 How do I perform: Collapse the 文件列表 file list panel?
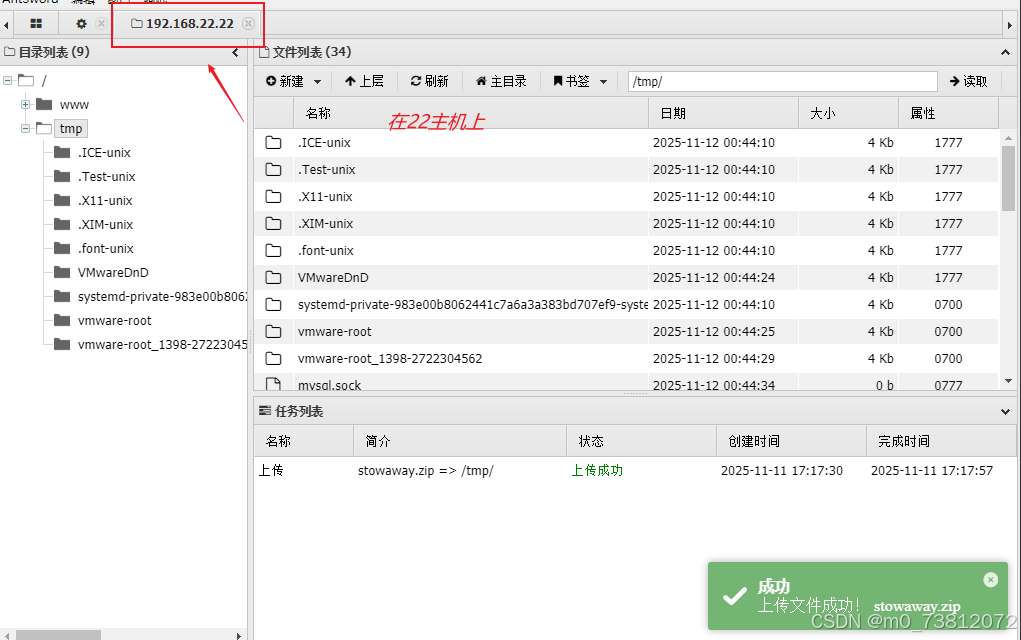pos(1005,52)
